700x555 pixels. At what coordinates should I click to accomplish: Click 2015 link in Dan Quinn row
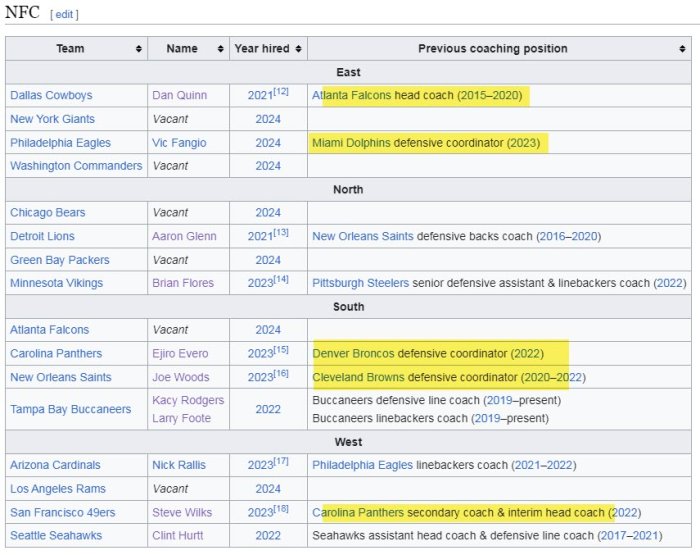[x=473, y=95]
